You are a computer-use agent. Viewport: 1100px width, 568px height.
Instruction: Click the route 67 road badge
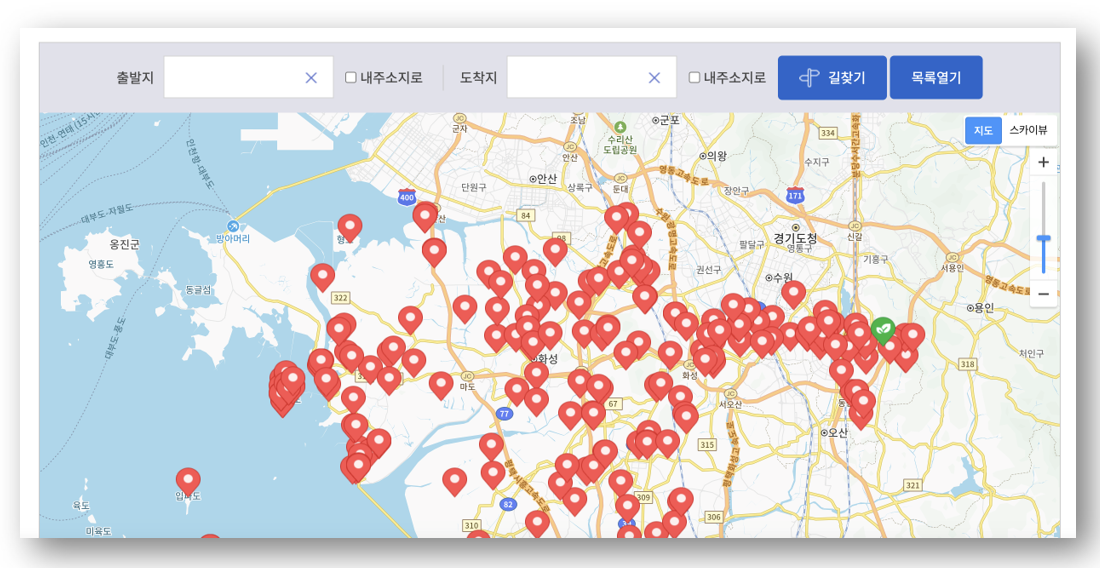(x=613, y=404)
